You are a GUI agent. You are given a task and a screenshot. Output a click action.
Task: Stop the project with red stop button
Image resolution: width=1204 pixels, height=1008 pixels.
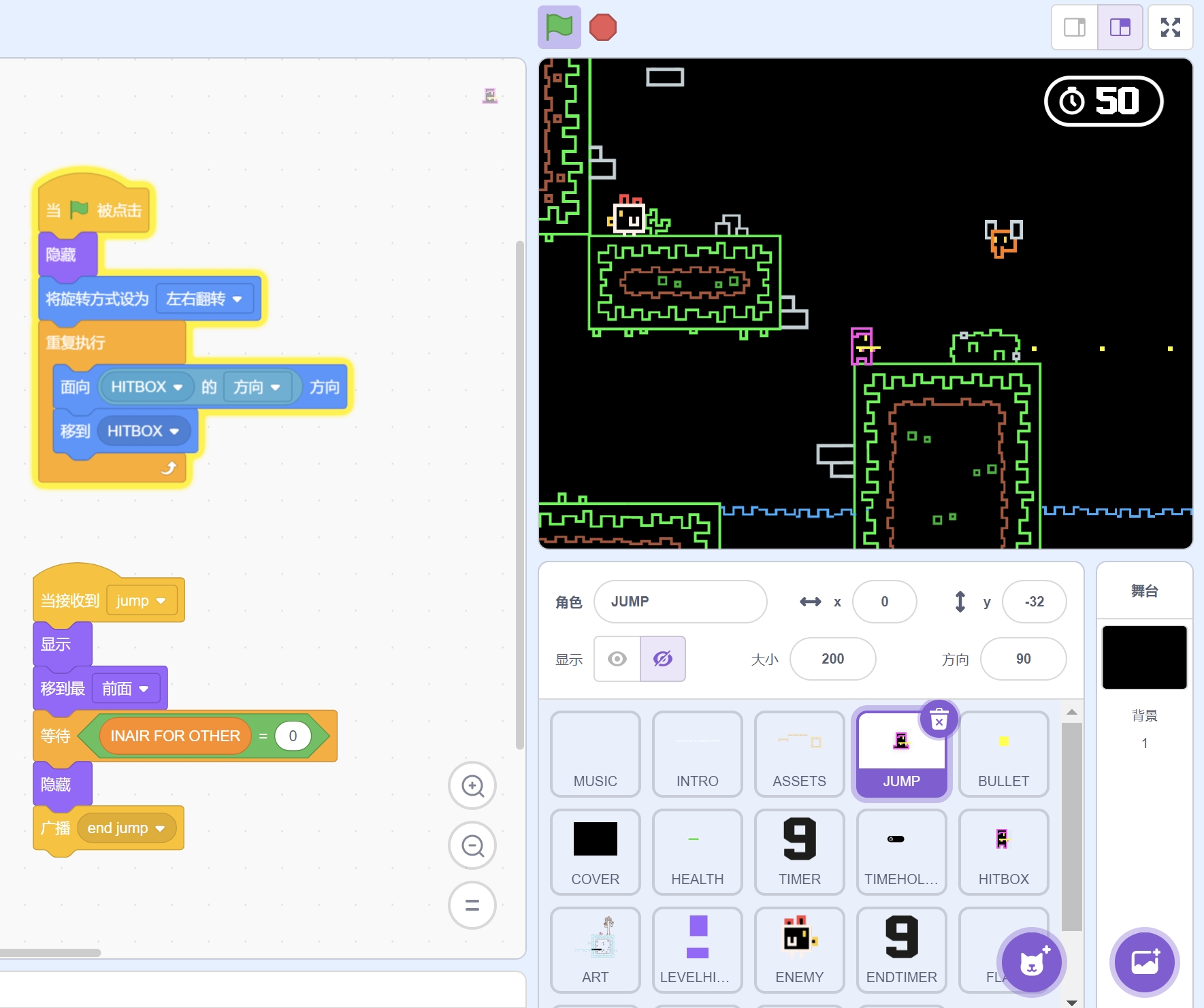pyautogui.click(x=602, y=27)
